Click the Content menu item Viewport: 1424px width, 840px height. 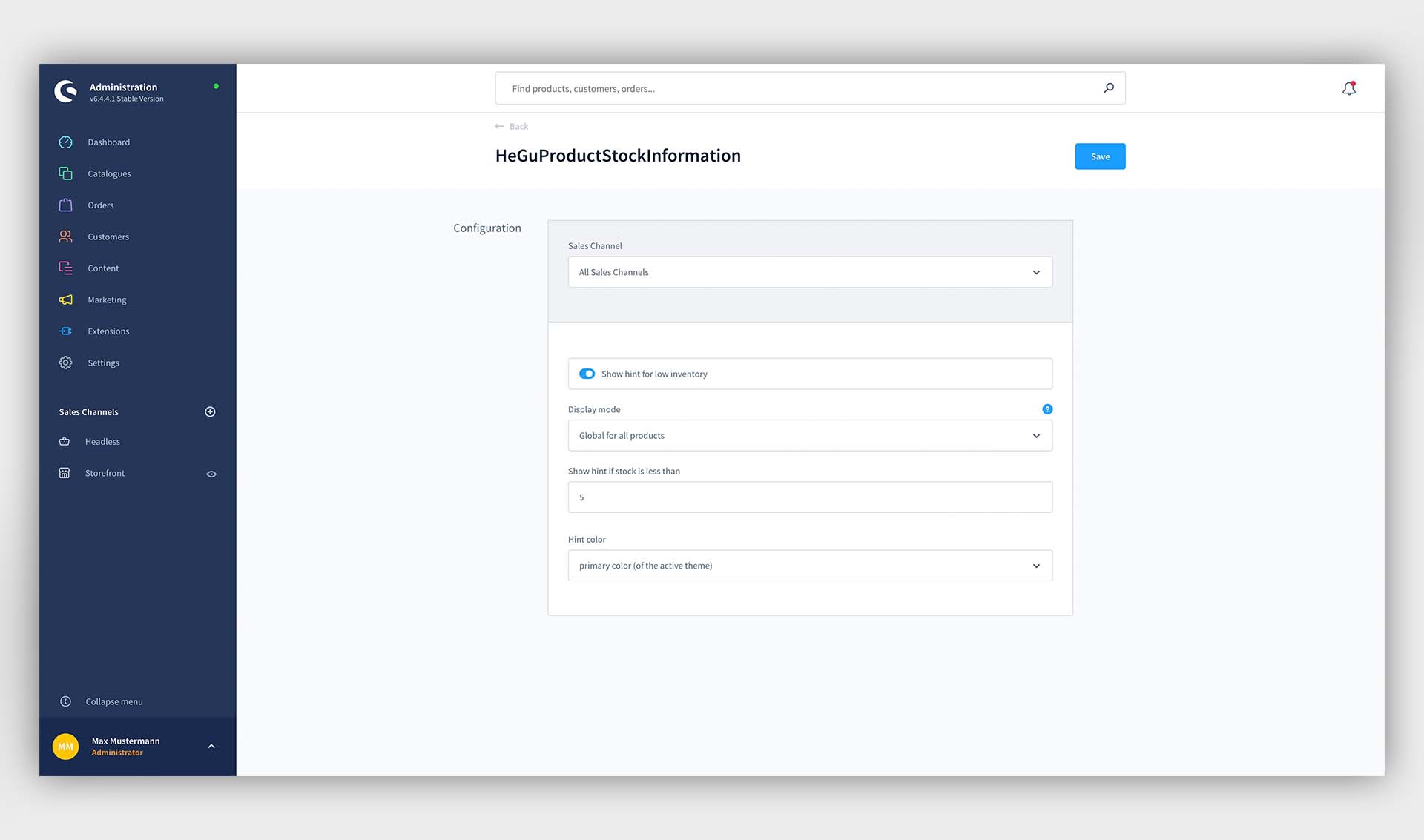[x=103, y=267]
